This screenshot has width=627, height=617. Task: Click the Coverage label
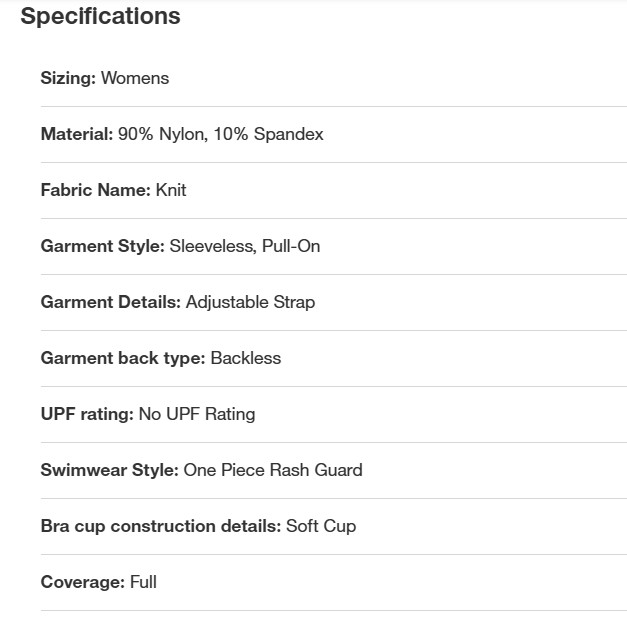pos(83,582)
